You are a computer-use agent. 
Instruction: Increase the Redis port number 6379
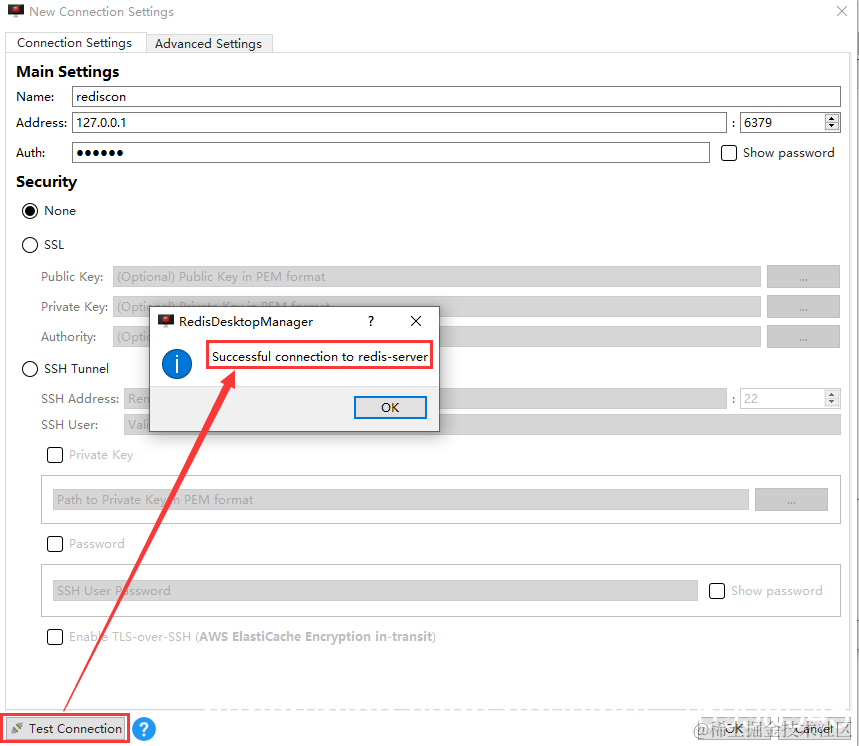pos(832,118)
